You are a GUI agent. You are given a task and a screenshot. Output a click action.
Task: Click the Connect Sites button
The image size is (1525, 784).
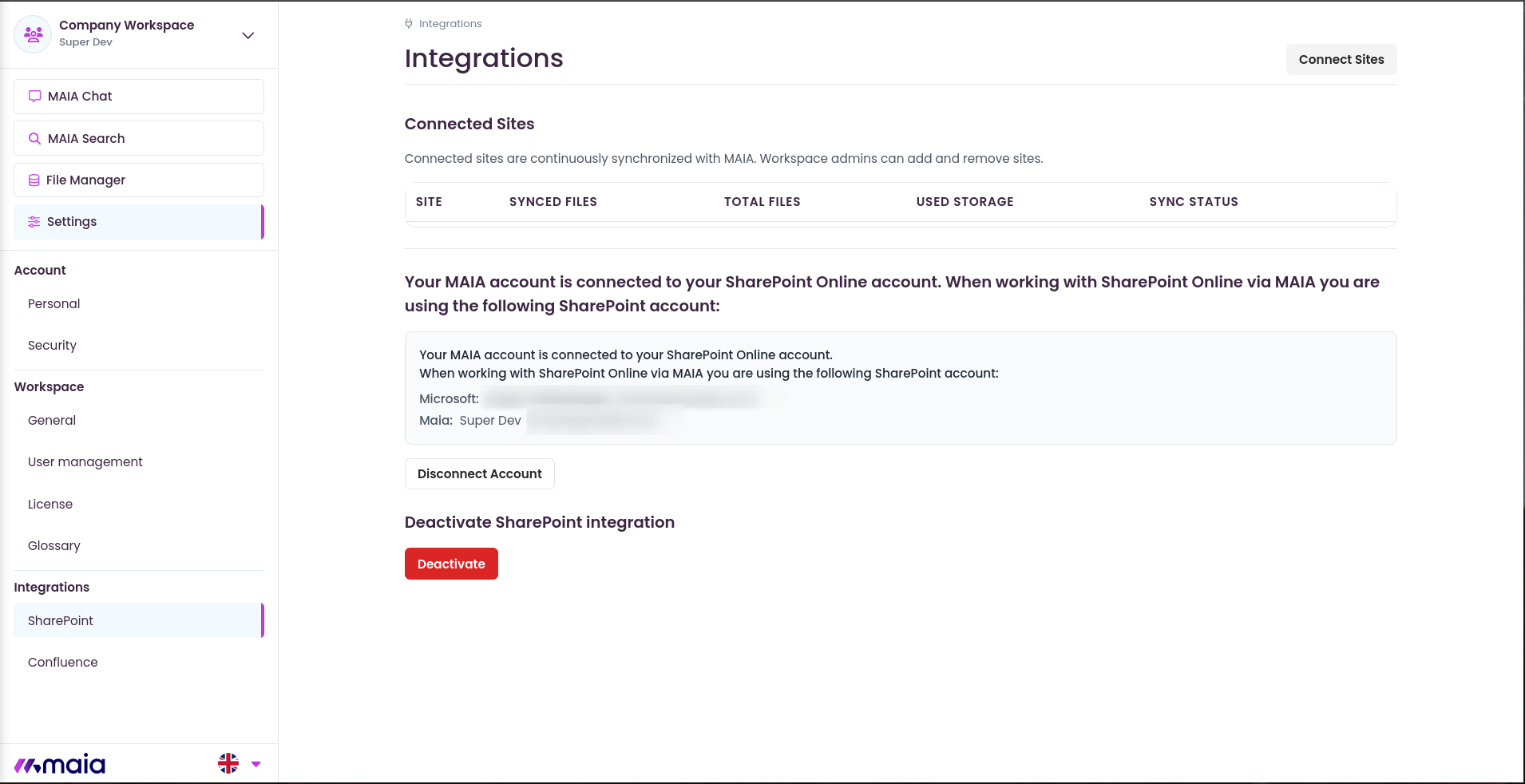coord(1341,59)
